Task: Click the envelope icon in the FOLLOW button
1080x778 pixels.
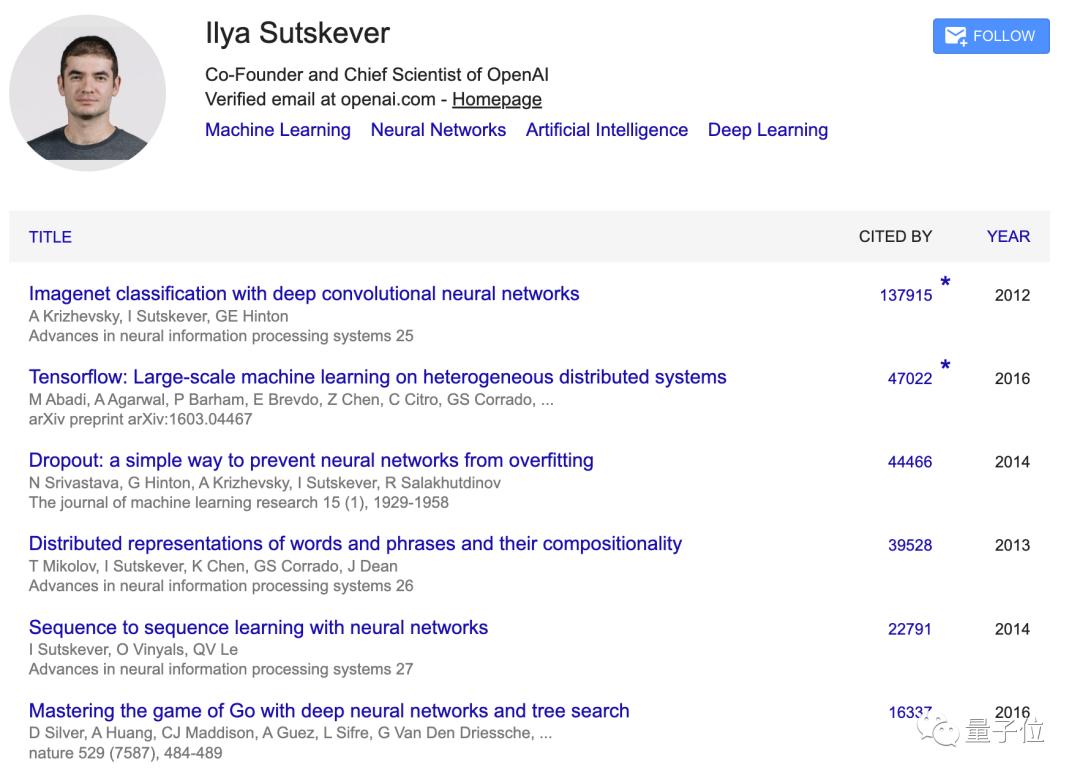Action: [956, 36]
